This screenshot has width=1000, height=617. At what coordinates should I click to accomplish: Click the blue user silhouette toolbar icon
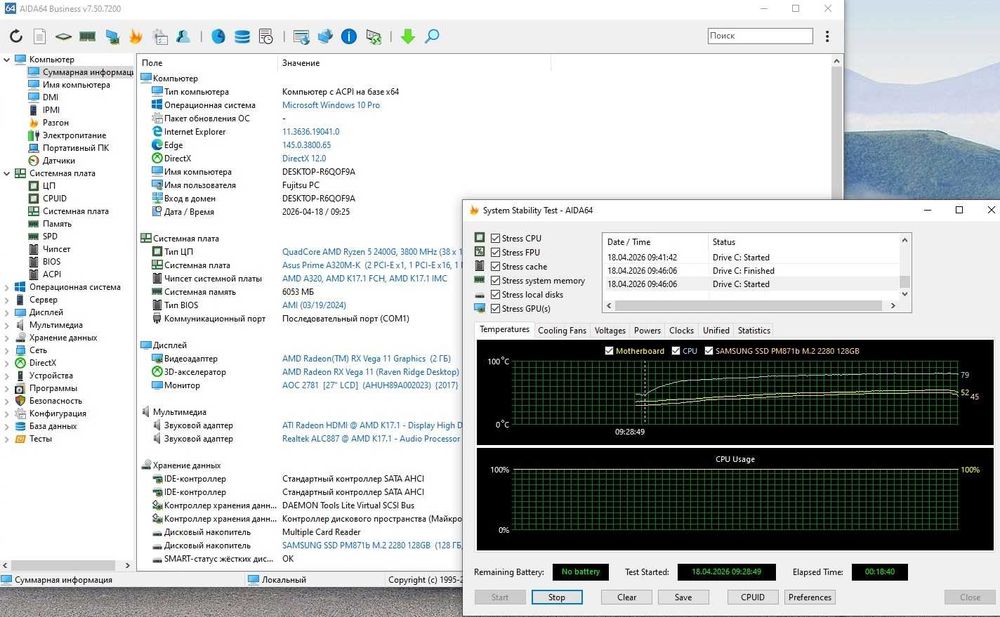click(x=184, y=36)
